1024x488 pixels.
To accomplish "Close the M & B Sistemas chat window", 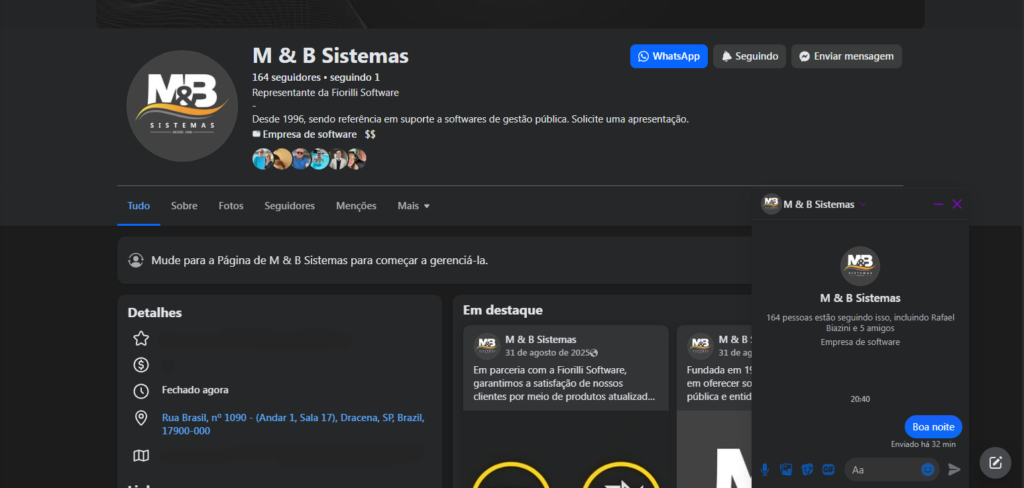I will 957,204.
